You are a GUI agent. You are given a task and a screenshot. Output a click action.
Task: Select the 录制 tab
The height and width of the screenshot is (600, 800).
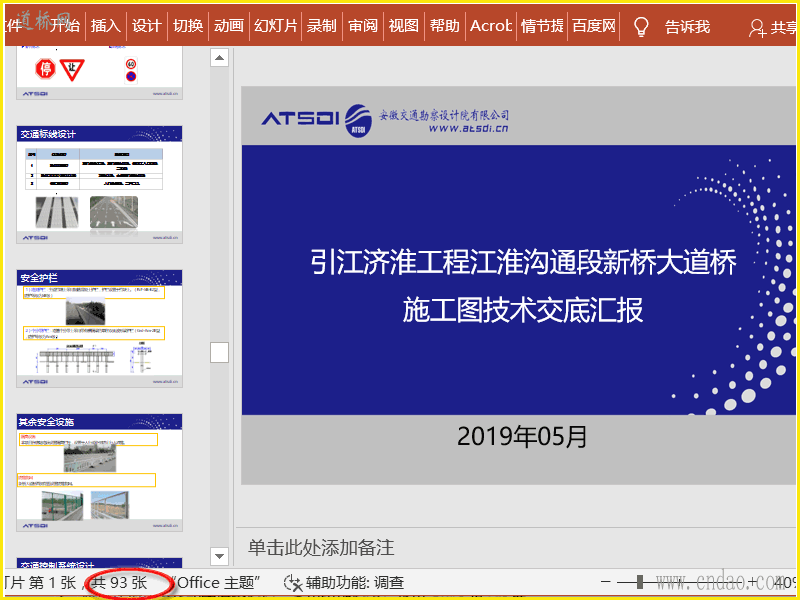pyautogui.click(x=321, y=26)
